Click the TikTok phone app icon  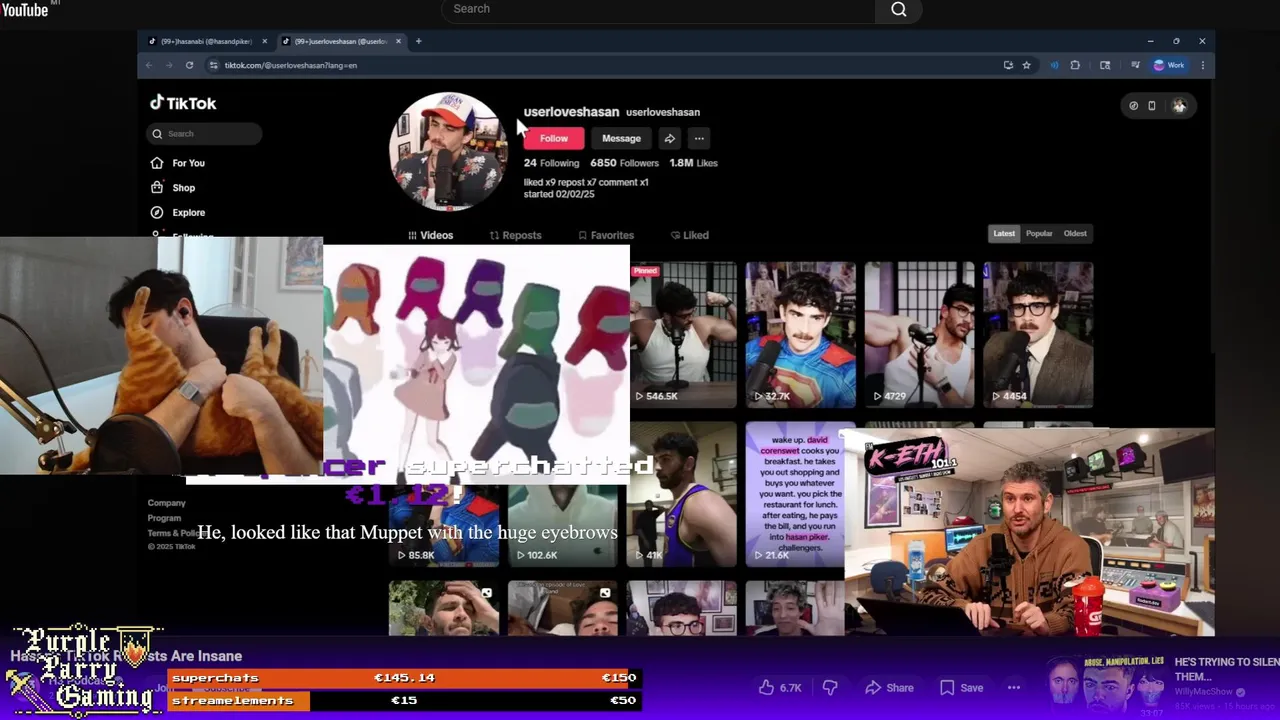click(1152, 105)
